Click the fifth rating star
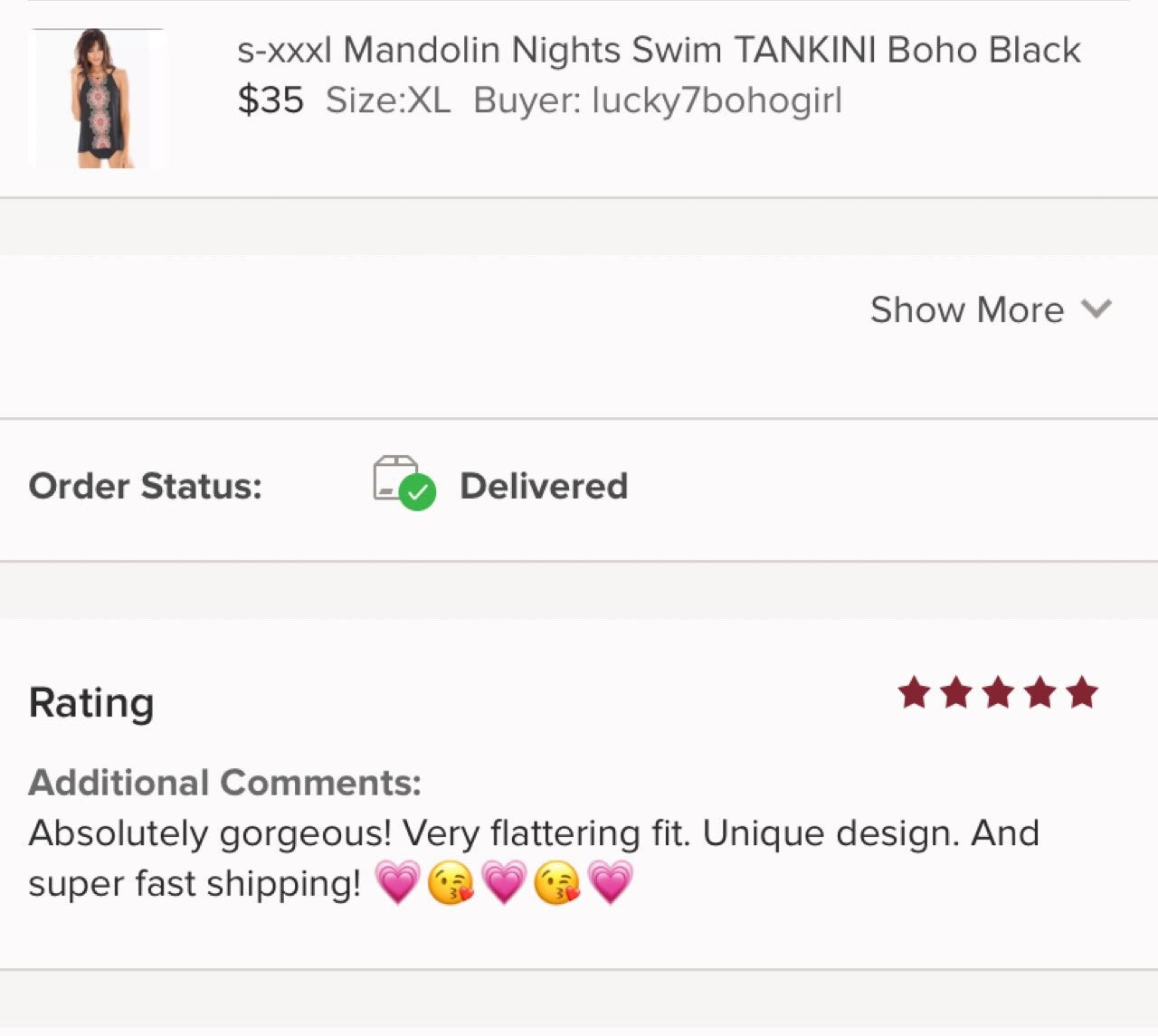 pos(1081,694)
